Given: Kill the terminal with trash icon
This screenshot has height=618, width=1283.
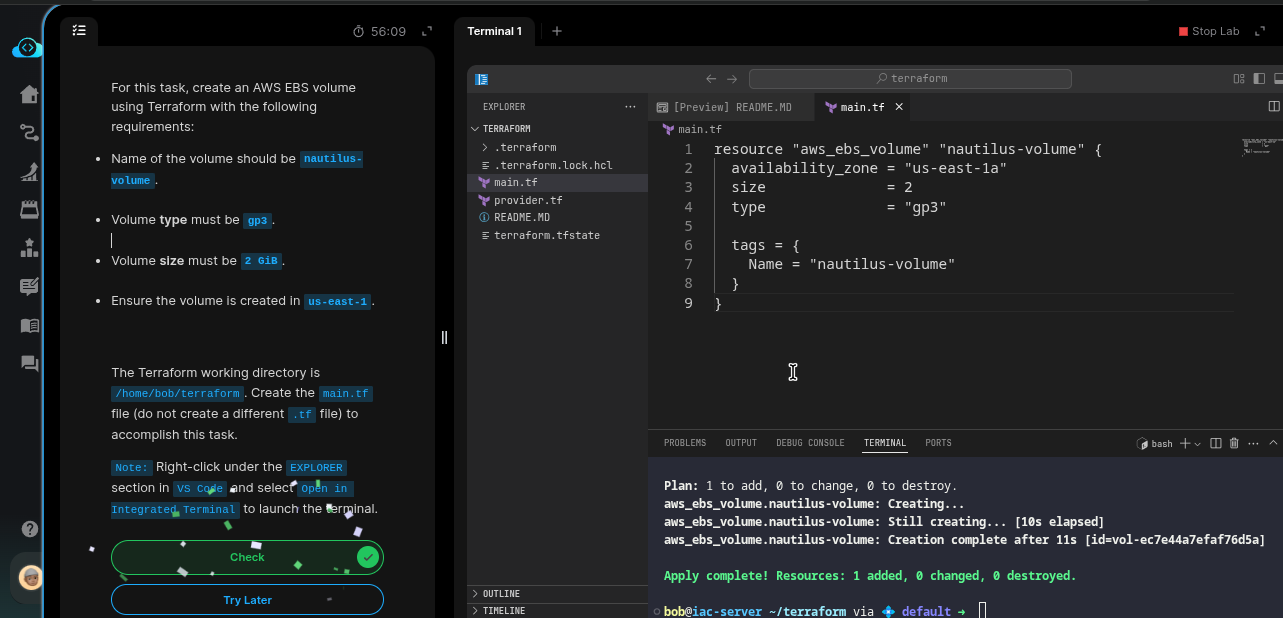Looking at the screenshot, I should (1234, 443).
